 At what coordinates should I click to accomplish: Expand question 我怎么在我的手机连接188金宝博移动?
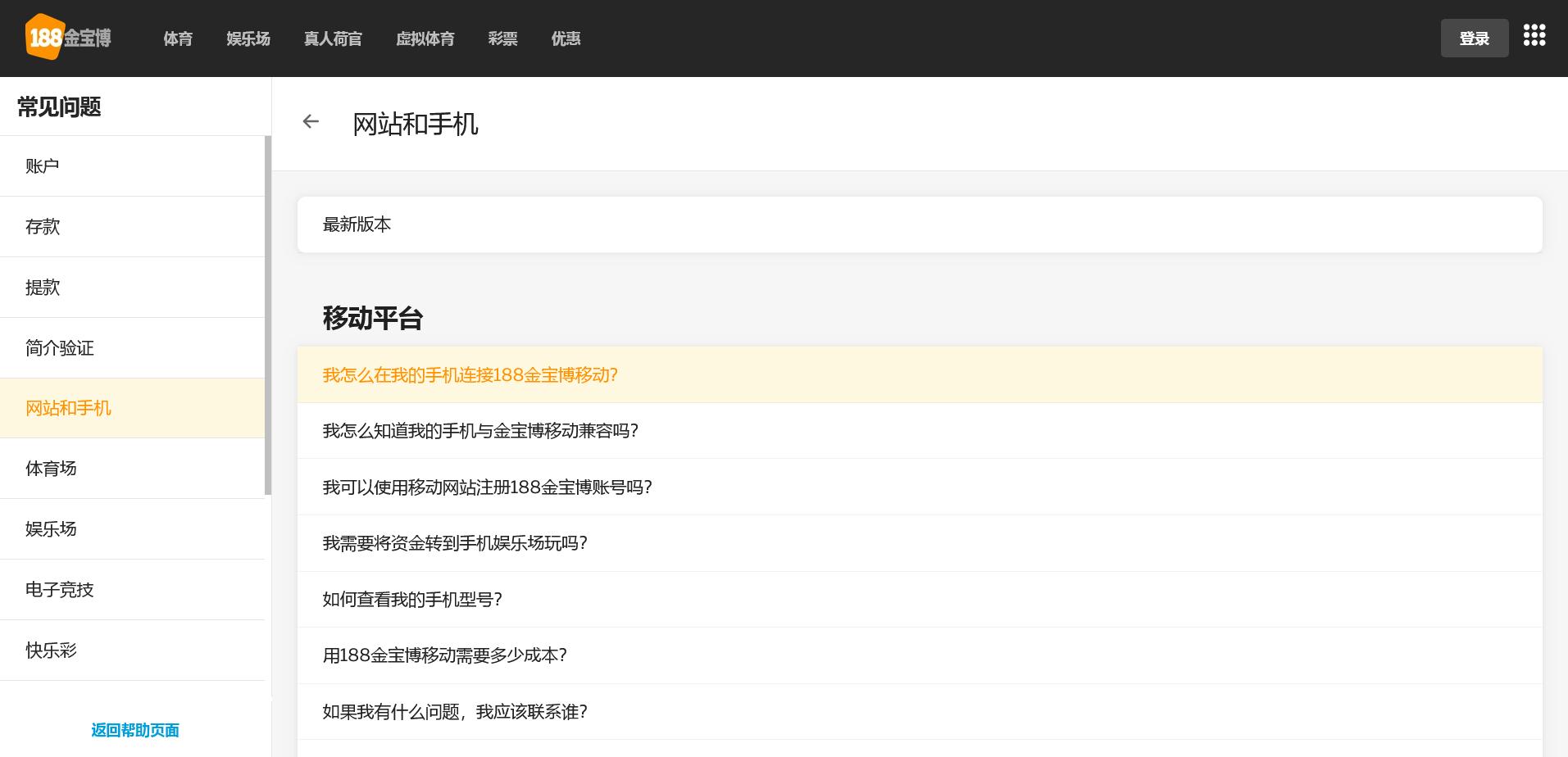pos(919,374)
